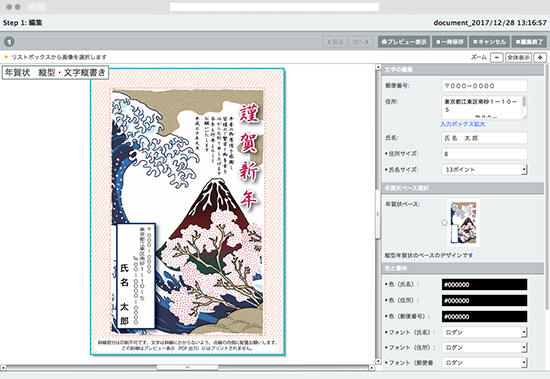550x379 pixels.
Task: Open the フォント（住所） dropdown
Action: [484, 347]
